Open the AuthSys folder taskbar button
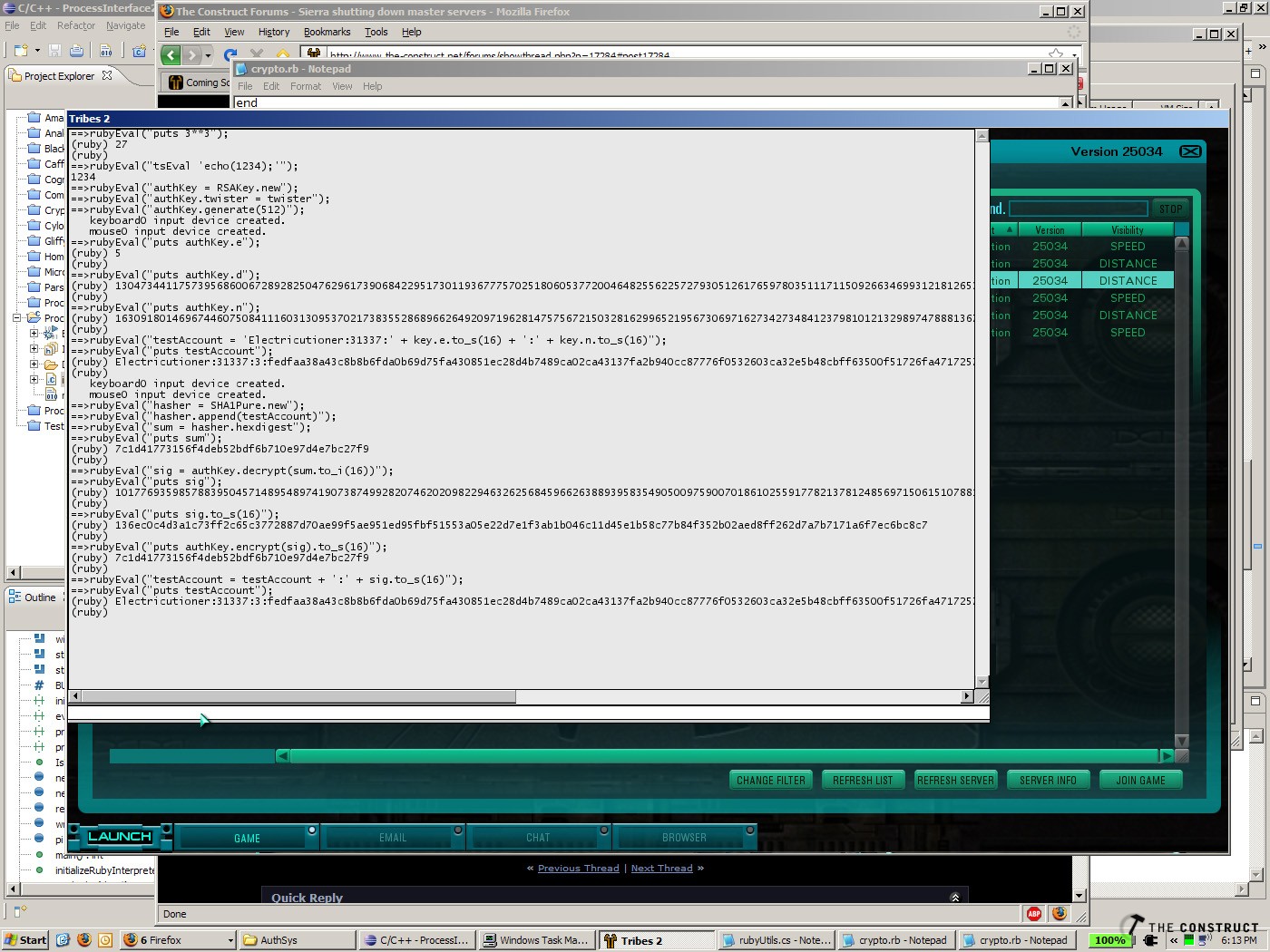Image resolution: width=1270 pixels, height=952 pixels. coord(298,940)
